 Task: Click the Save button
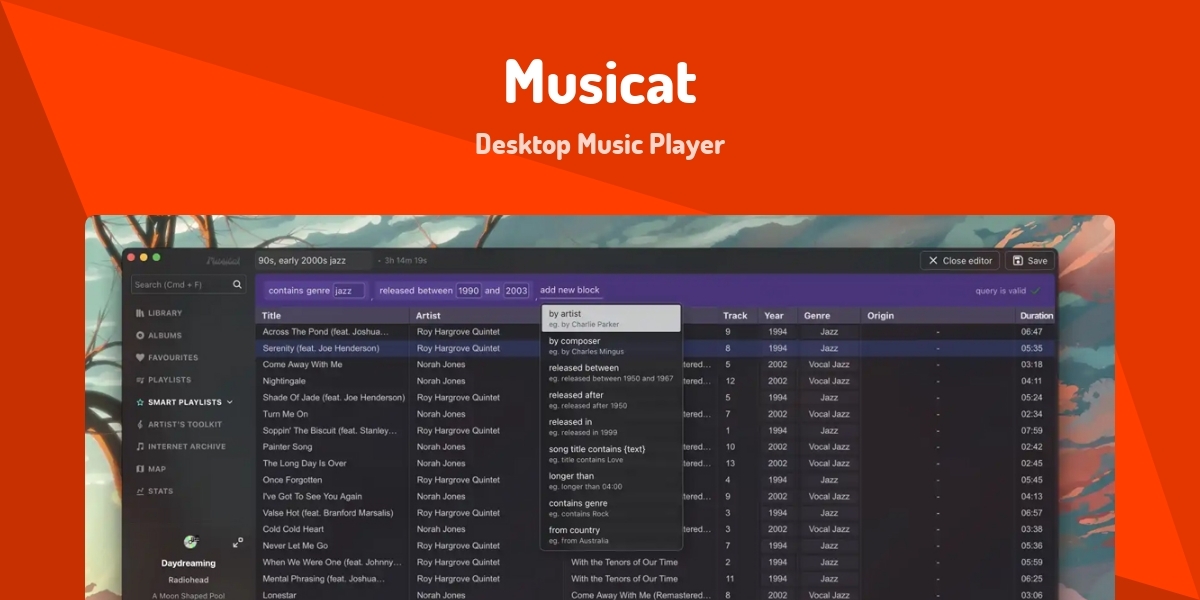coord(1029,261)
